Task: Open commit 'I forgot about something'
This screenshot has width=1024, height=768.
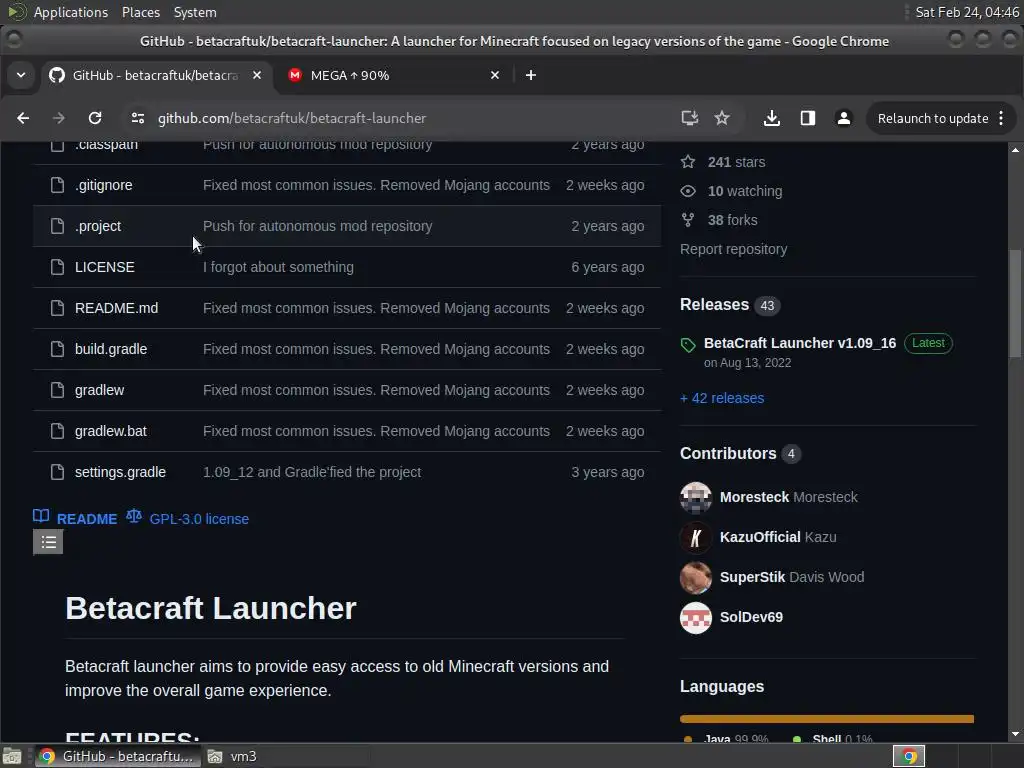Action: click(278, 267)
